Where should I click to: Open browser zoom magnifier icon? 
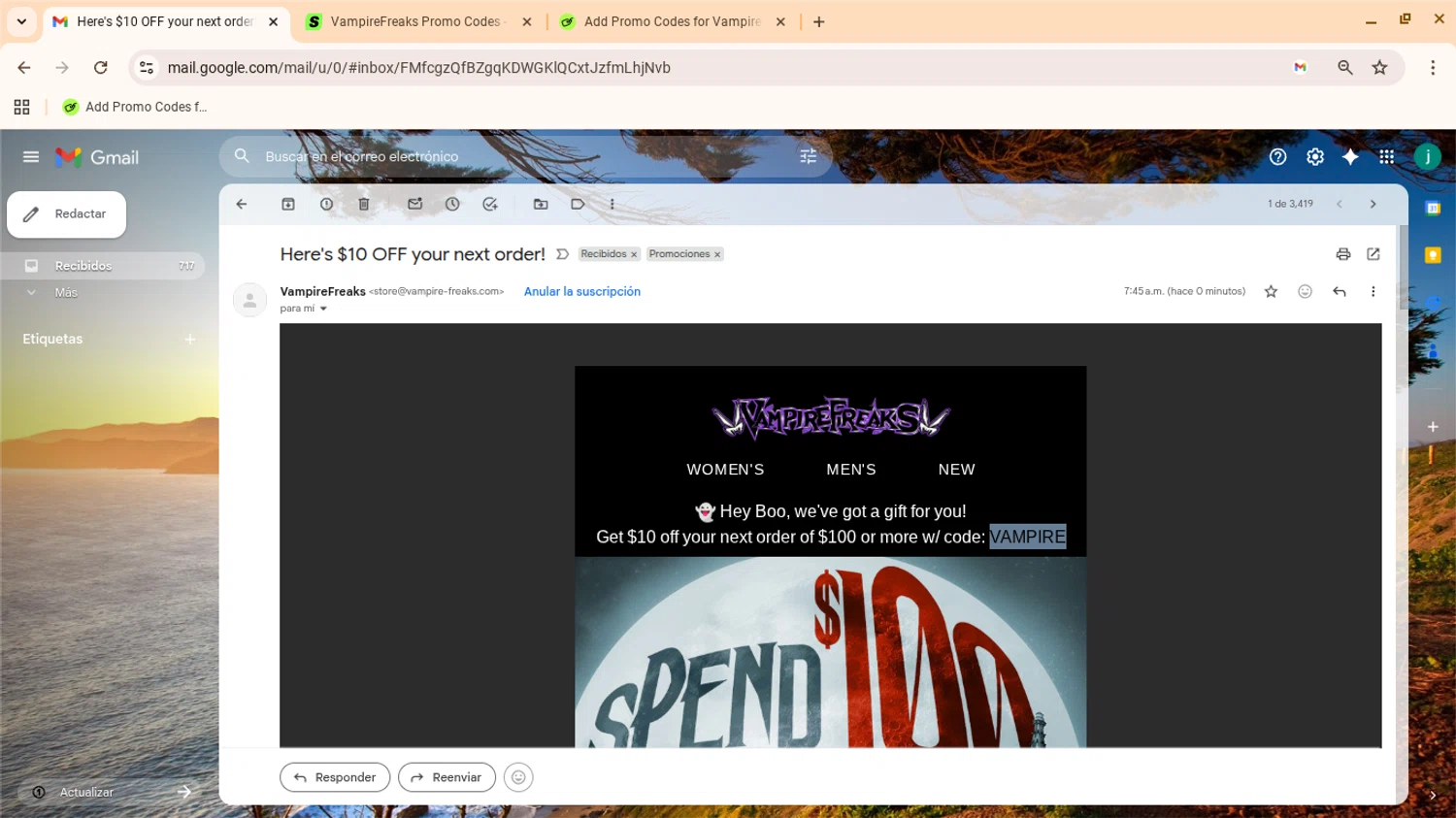click(1344, 67)
